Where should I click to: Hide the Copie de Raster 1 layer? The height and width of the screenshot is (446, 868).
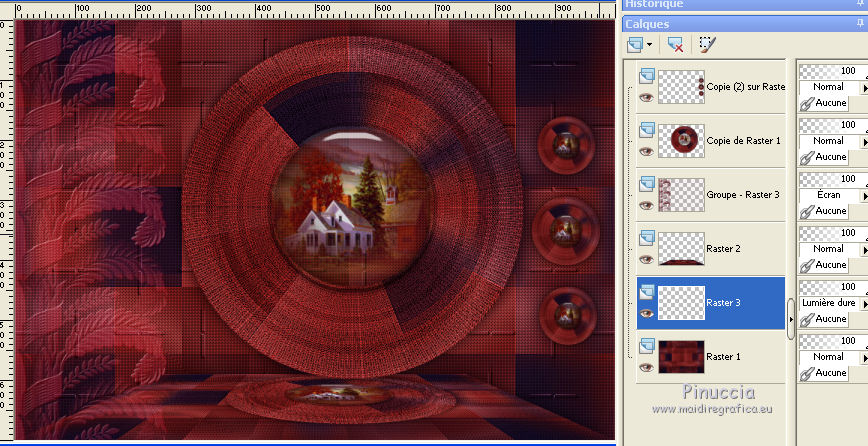pyautogui.click(x=646, y=151)
